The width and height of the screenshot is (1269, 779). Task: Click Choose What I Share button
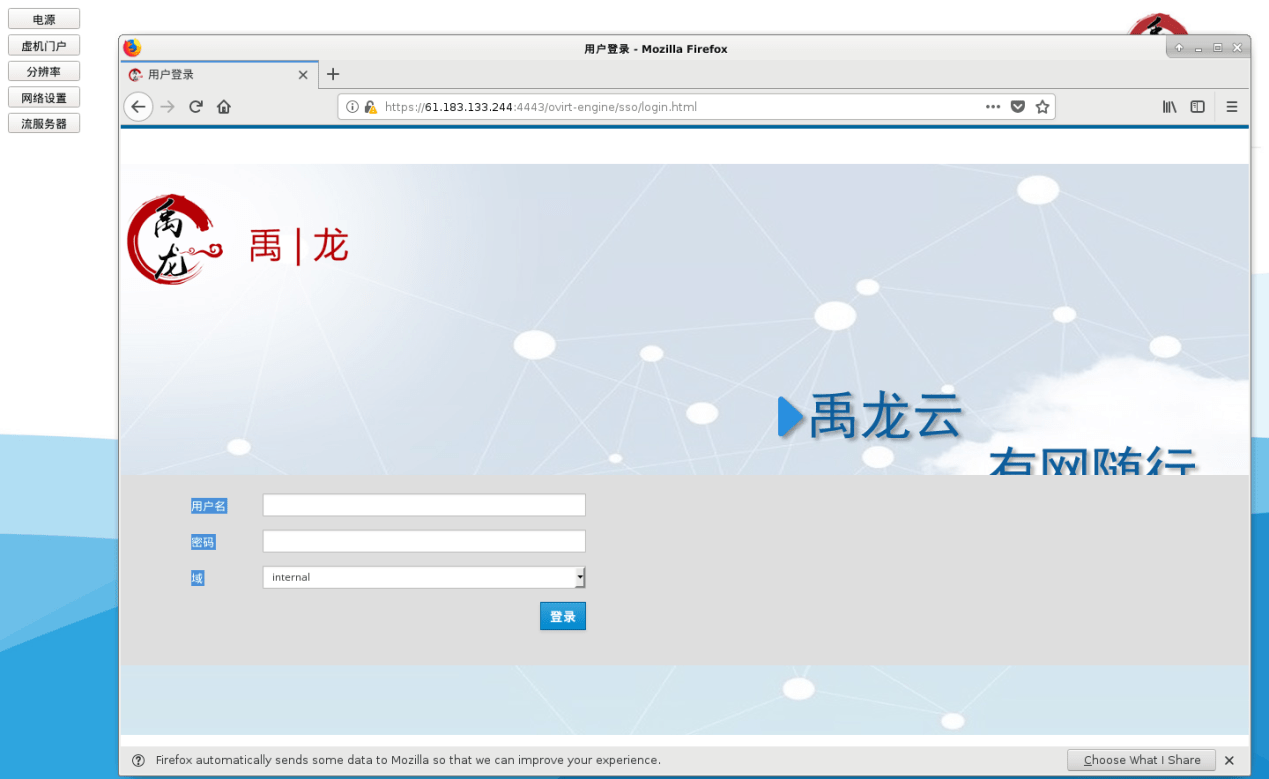pos(1141,760)
